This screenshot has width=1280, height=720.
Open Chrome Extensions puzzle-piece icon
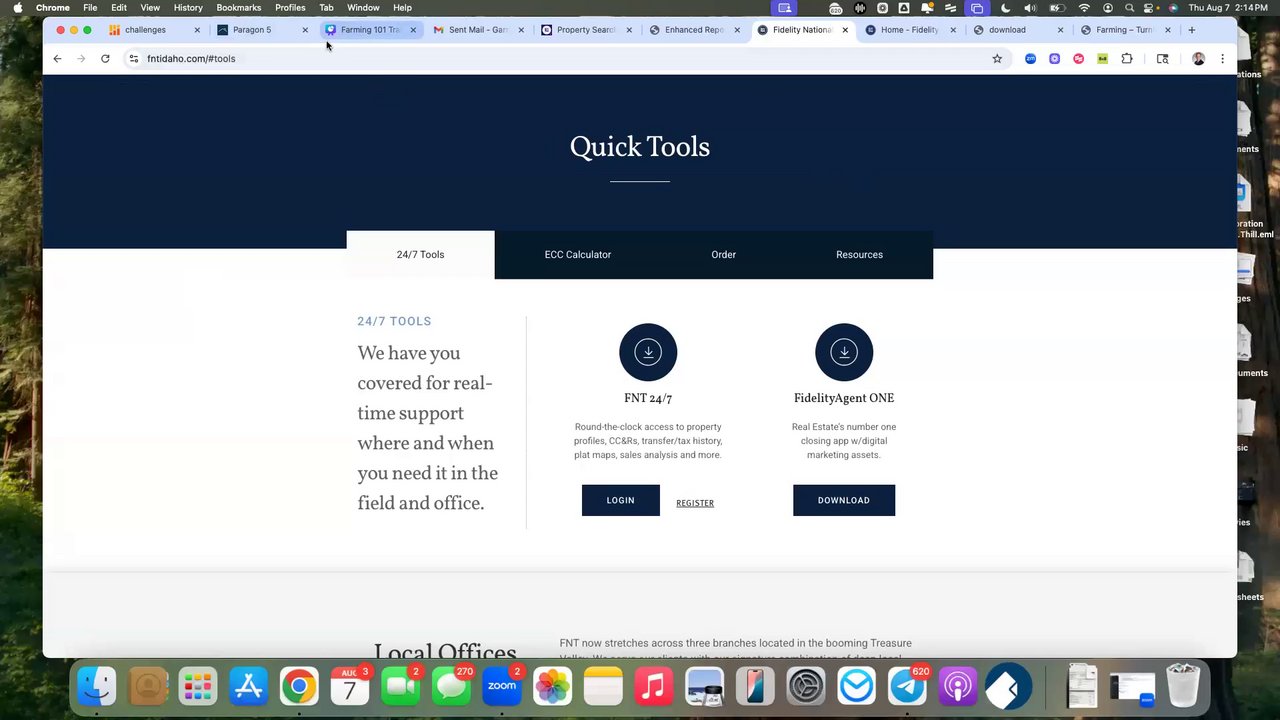pyautogui.click(x=1127, y=59)
